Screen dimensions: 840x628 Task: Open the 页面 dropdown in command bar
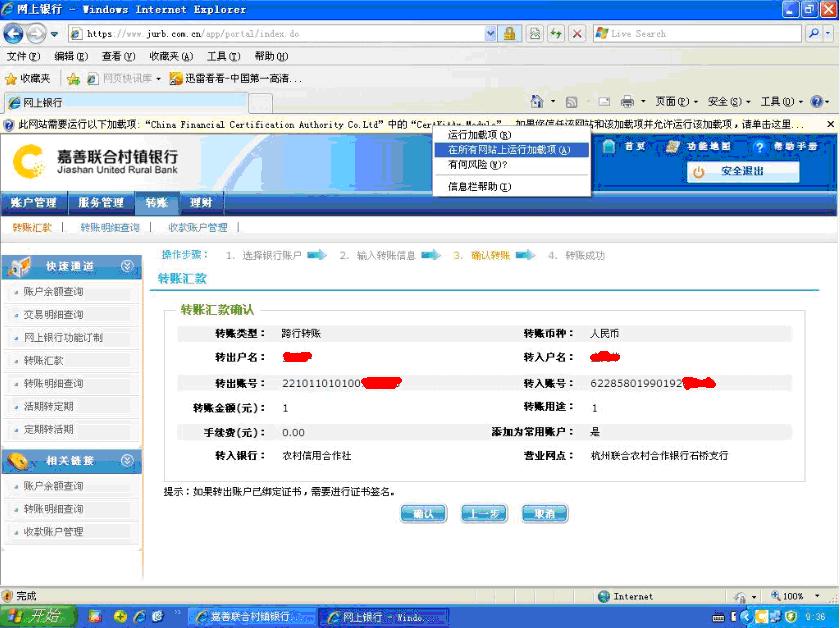tap(676, 102)
